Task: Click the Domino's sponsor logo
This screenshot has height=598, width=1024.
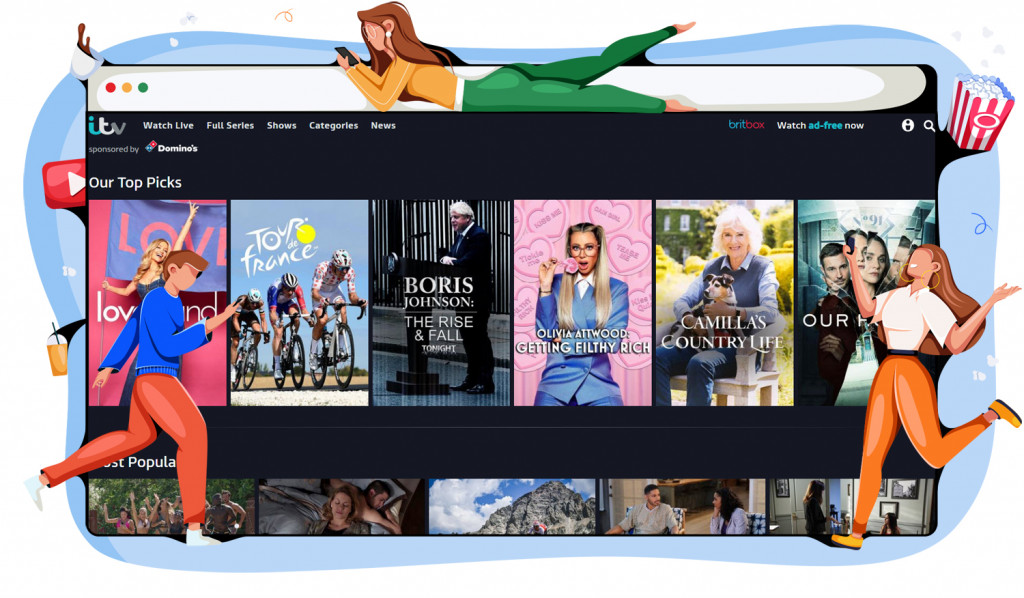Action: tap(171, 148)
